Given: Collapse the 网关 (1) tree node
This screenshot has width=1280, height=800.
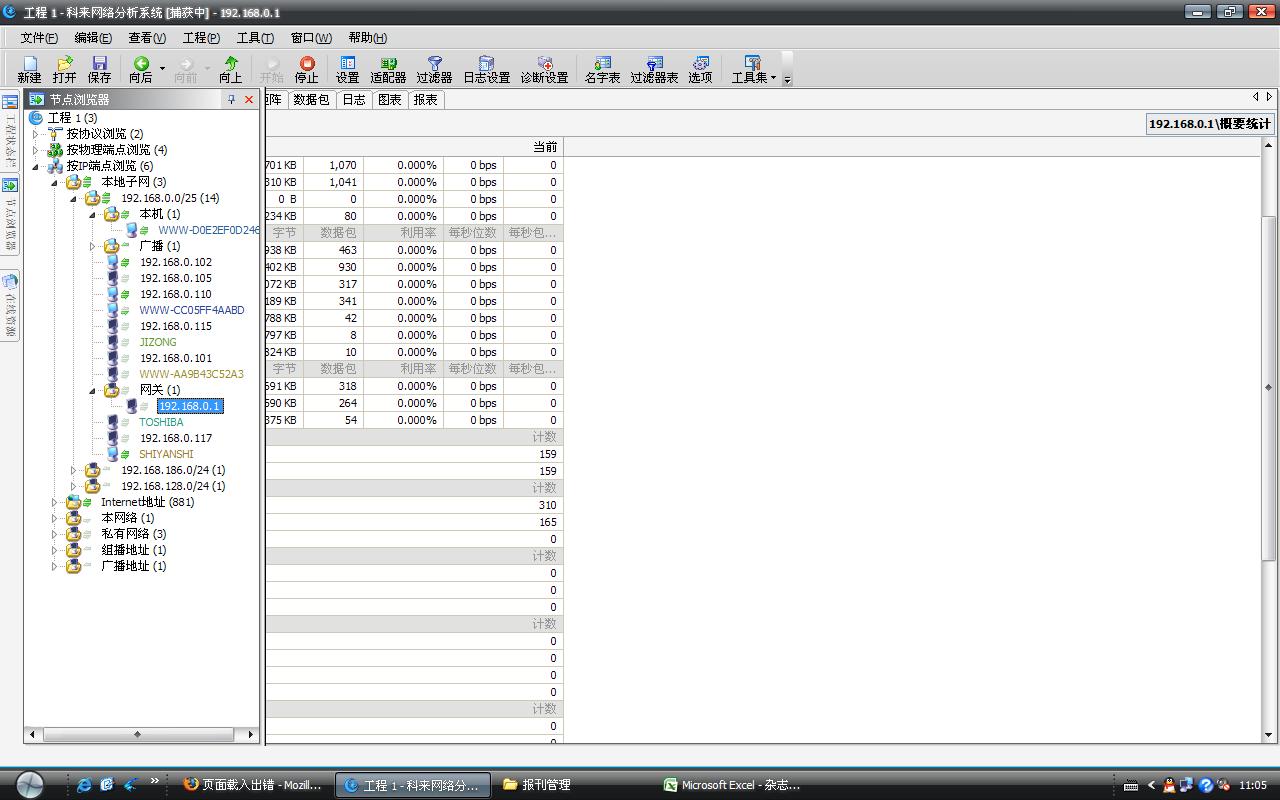Looking at the screenshot, I should click(93, 390).
